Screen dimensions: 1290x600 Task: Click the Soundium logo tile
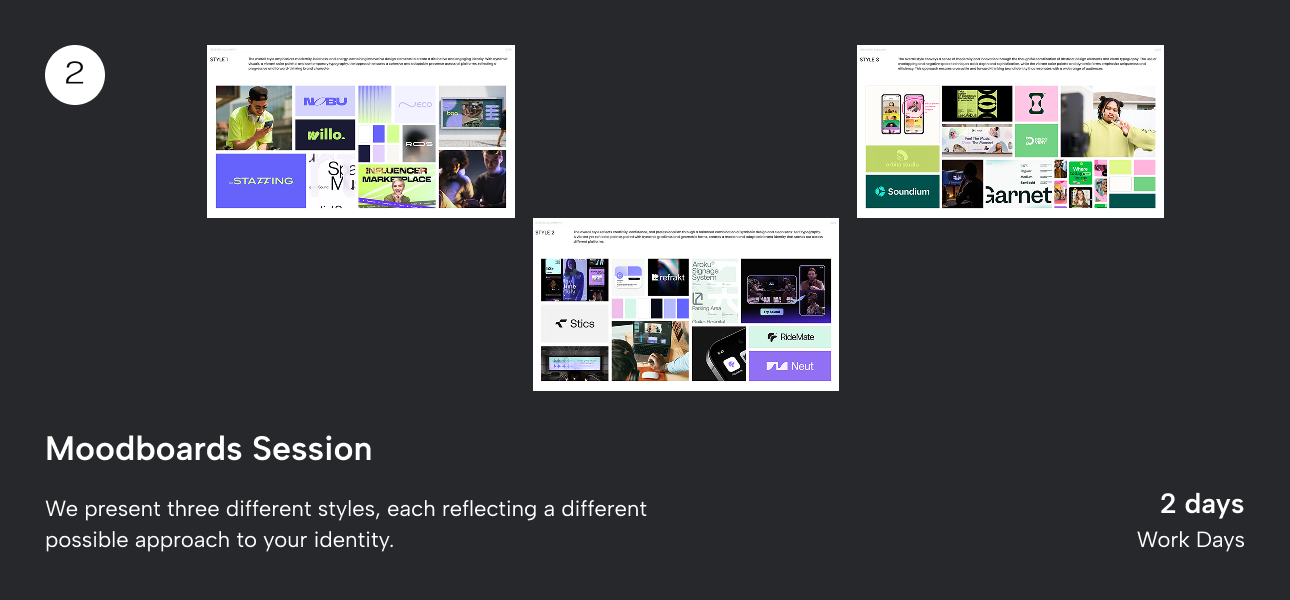(x=902, y=191)
